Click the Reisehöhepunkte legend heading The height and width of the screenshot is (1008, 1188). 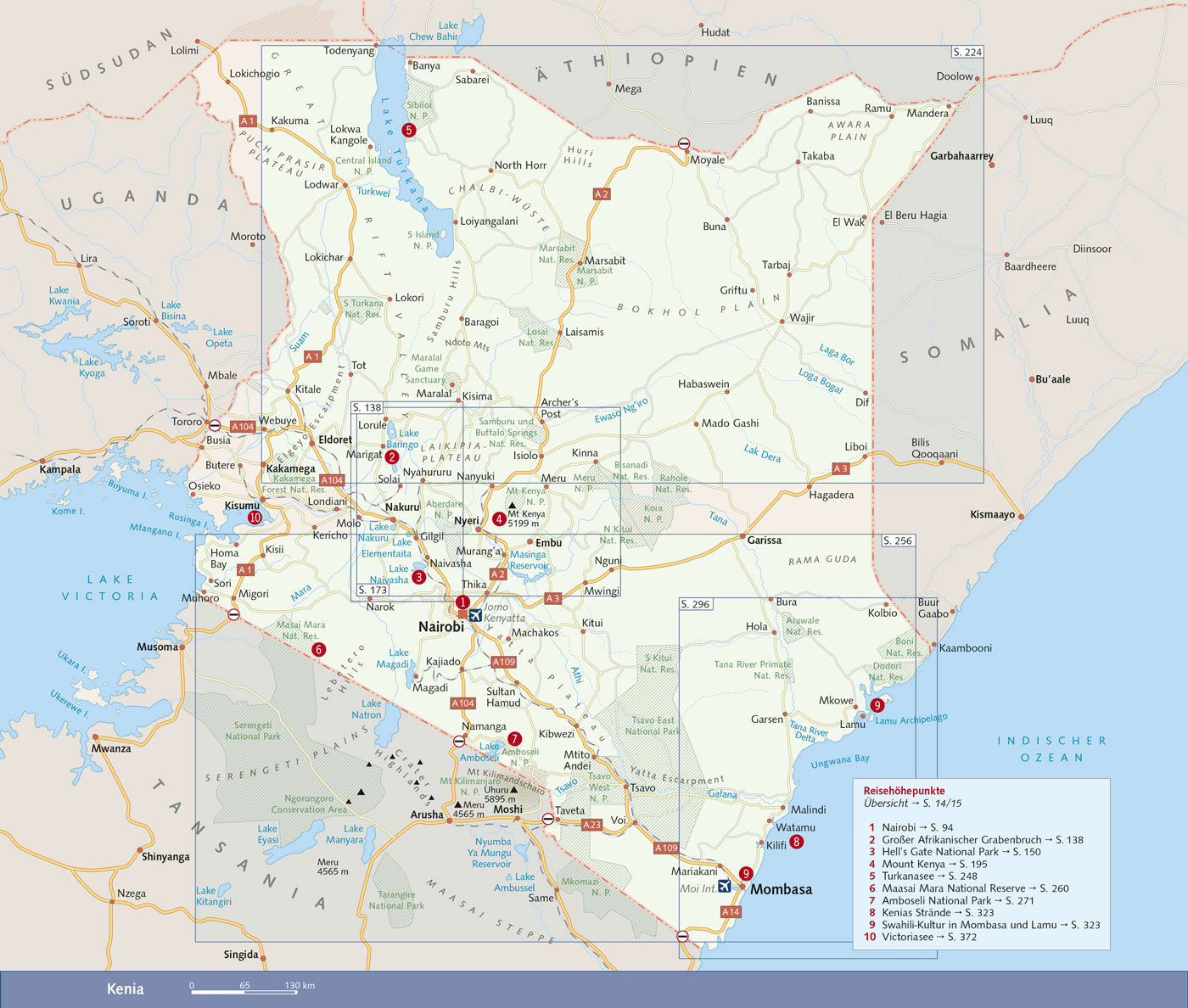click(904, 790)
